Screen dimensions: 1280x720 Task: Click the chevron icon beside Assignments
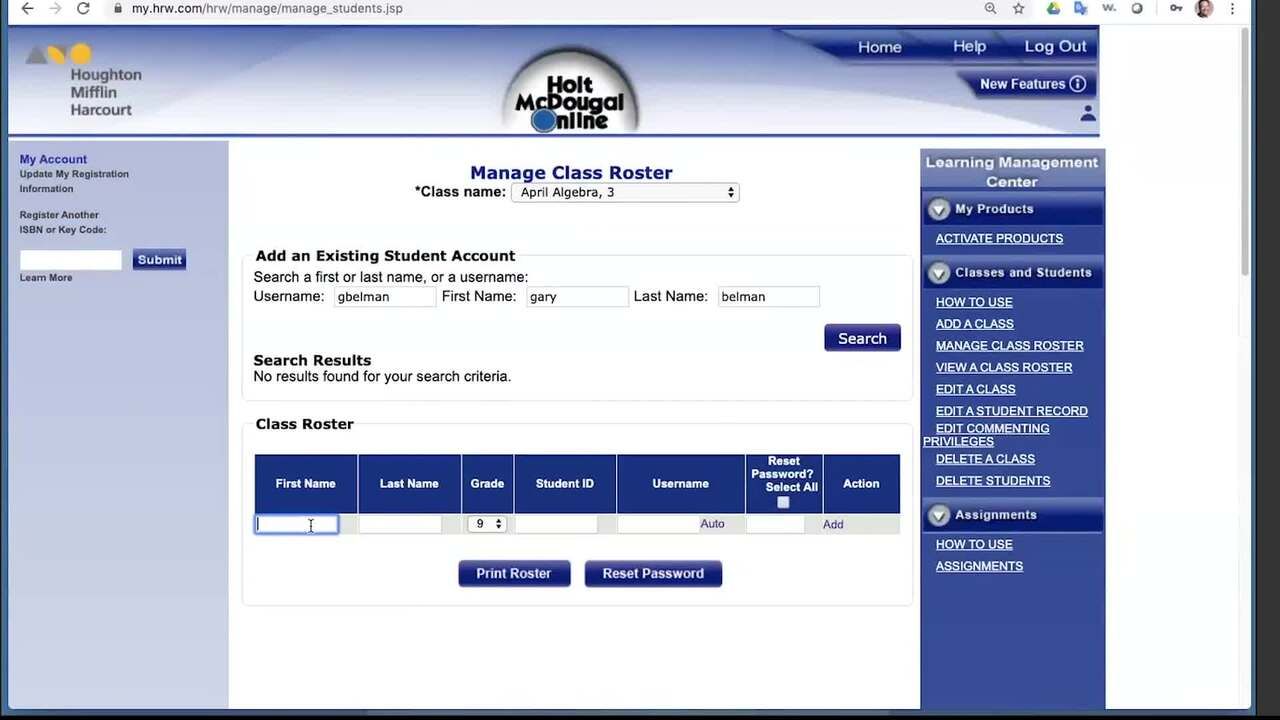pyautogui.click(x=938, y=515)
